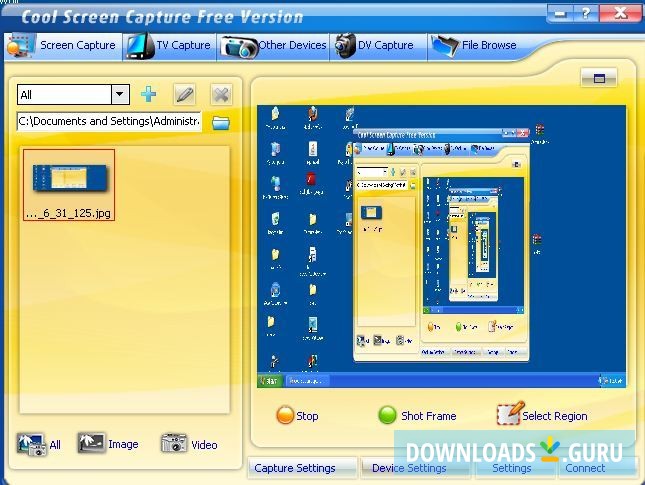Viewport: 645px width, 485px height.
Task: Click the TV monitor icon
Action: point(140,46)
